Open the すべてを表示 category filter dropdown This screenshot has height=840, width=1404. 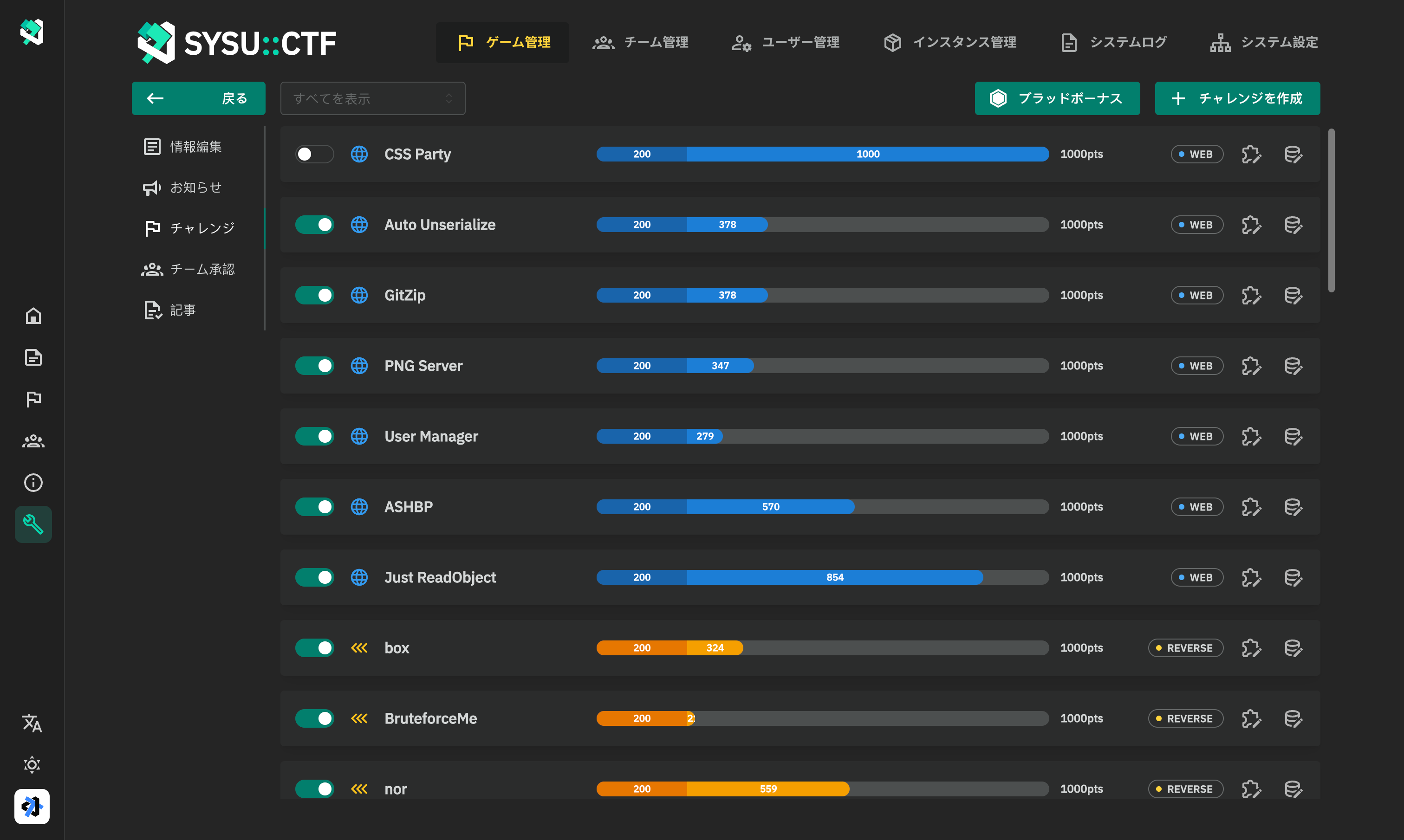tap(372, 98)
